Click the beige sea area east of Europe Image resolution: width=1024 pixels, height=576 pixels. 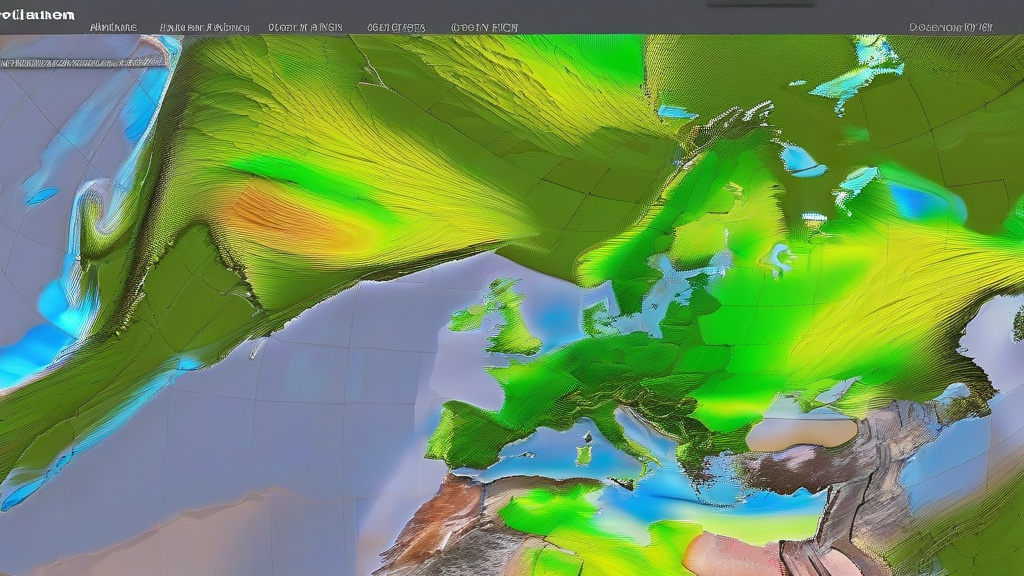pos(800,433)
